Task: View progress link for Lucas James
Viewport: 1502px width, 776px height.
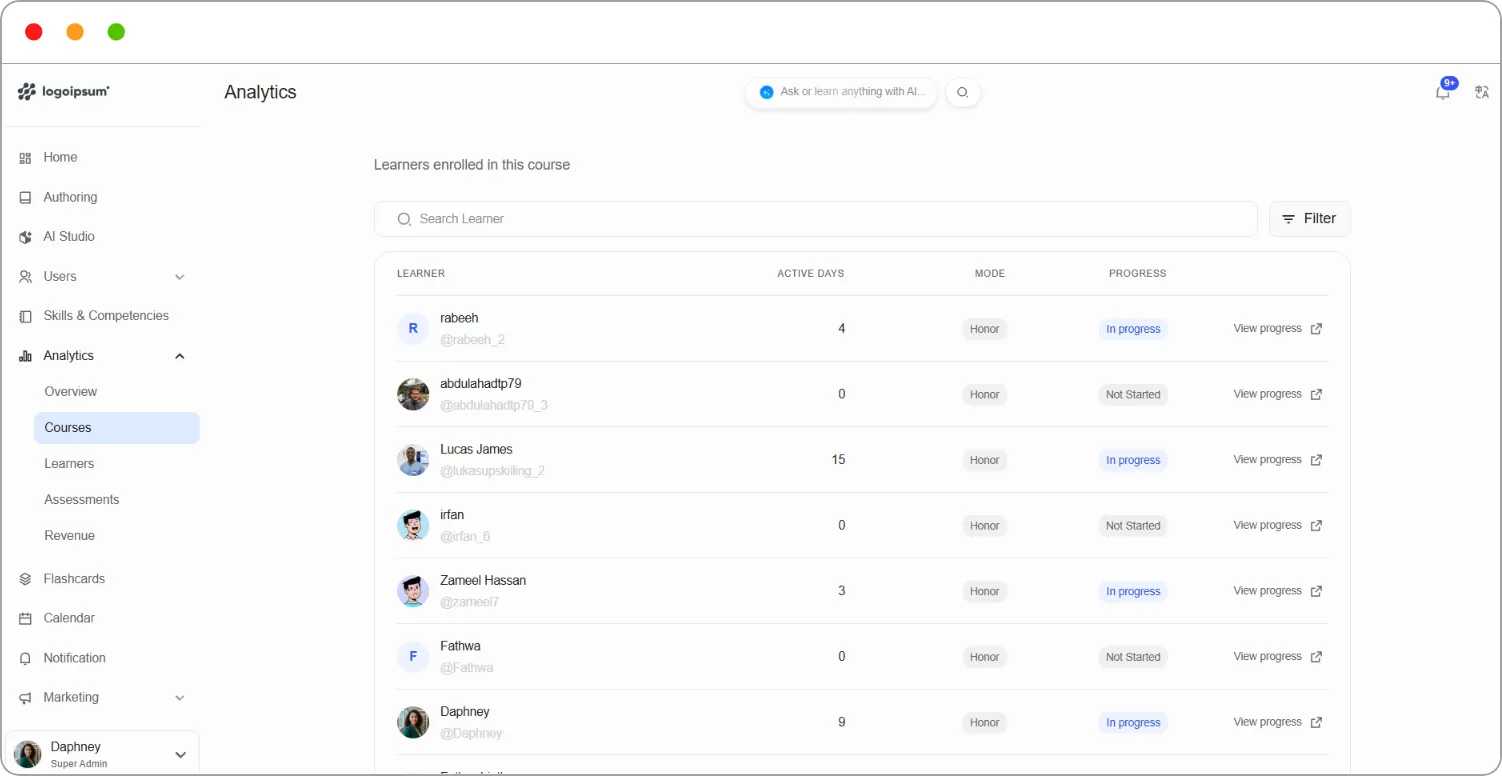Action: 1267,460
